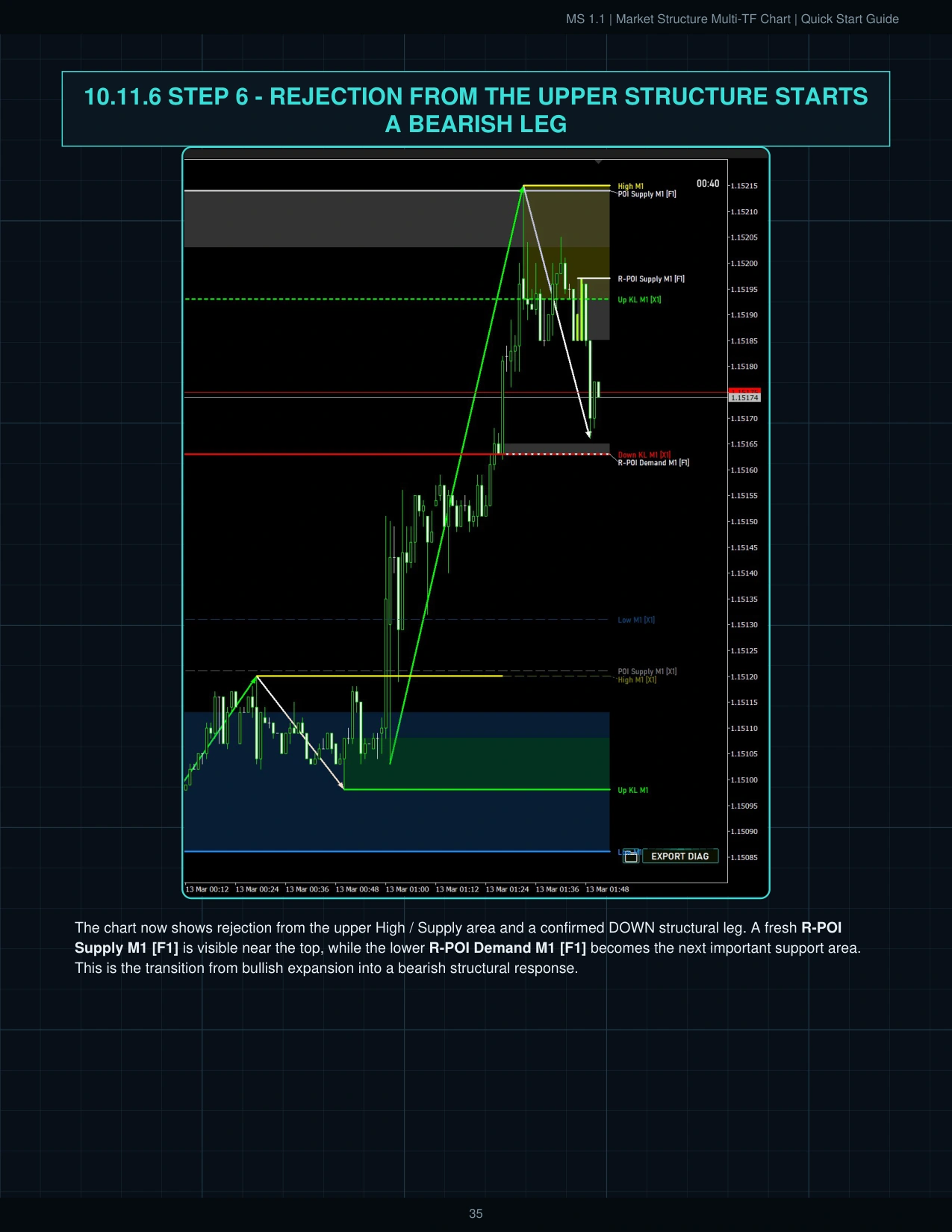
Task: Click the blue Low M1 line at bottom
Action: pyautogui.click(x=397, y=851)
